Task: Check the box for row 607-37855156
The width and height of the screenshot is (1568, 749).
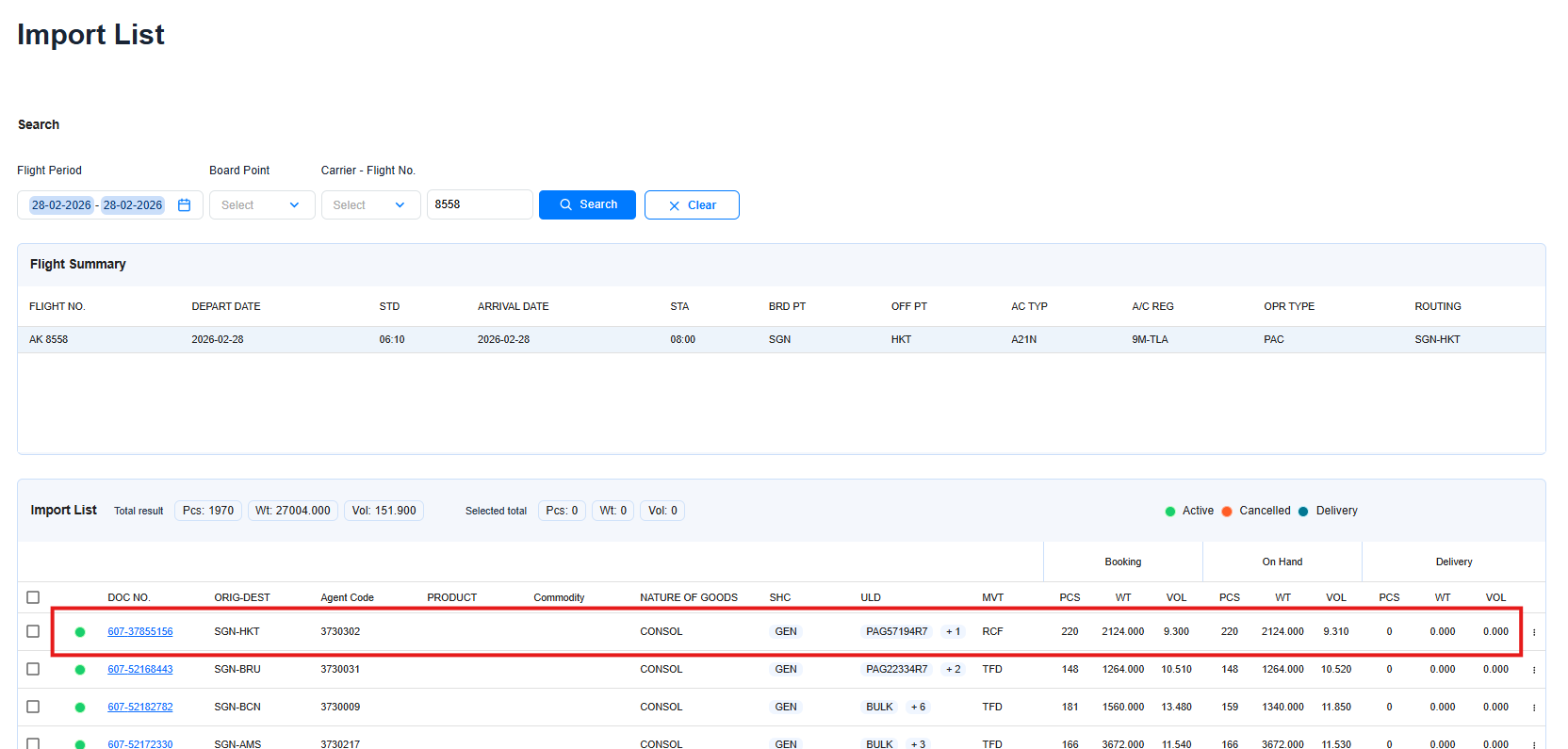Action: click(33, 631)
